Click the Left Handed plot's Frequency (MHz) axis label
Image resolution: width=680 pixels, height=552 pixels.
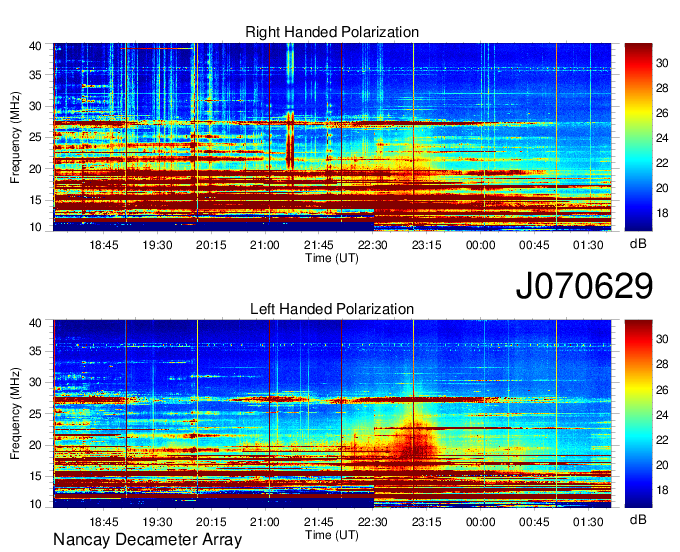click(x=15, y=414)
